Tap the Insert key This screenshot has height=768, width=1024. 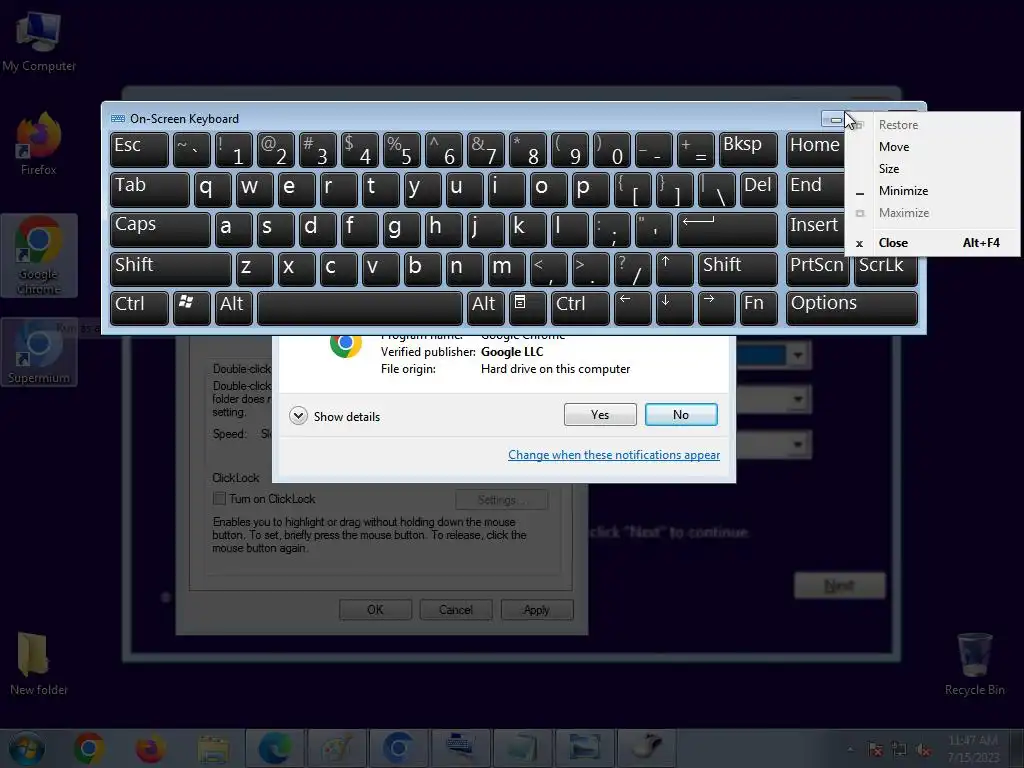tap(815, 229)
